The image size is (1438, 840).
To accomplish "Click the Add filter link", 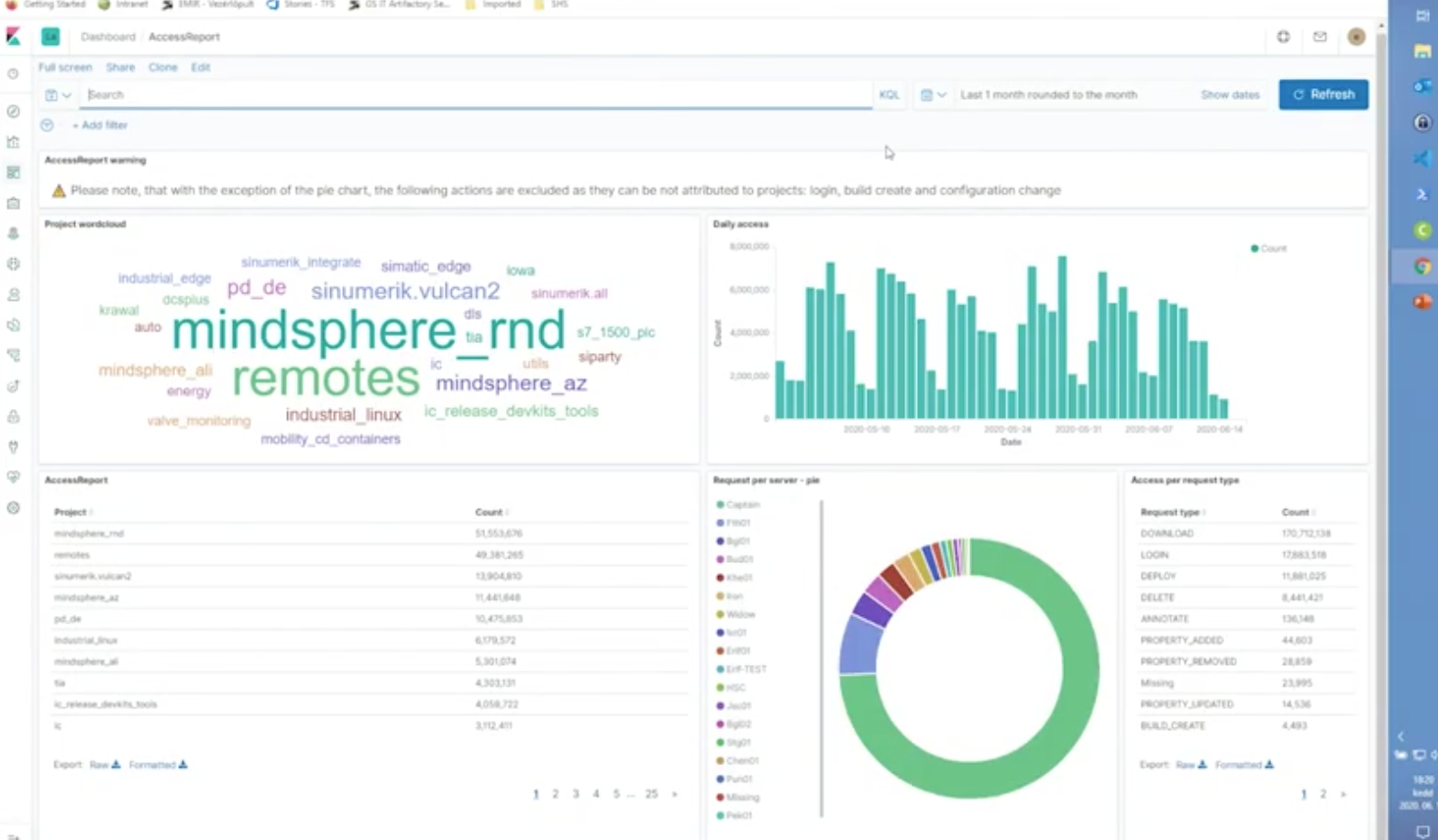I will pyautogui.click(x=100, y=125).
